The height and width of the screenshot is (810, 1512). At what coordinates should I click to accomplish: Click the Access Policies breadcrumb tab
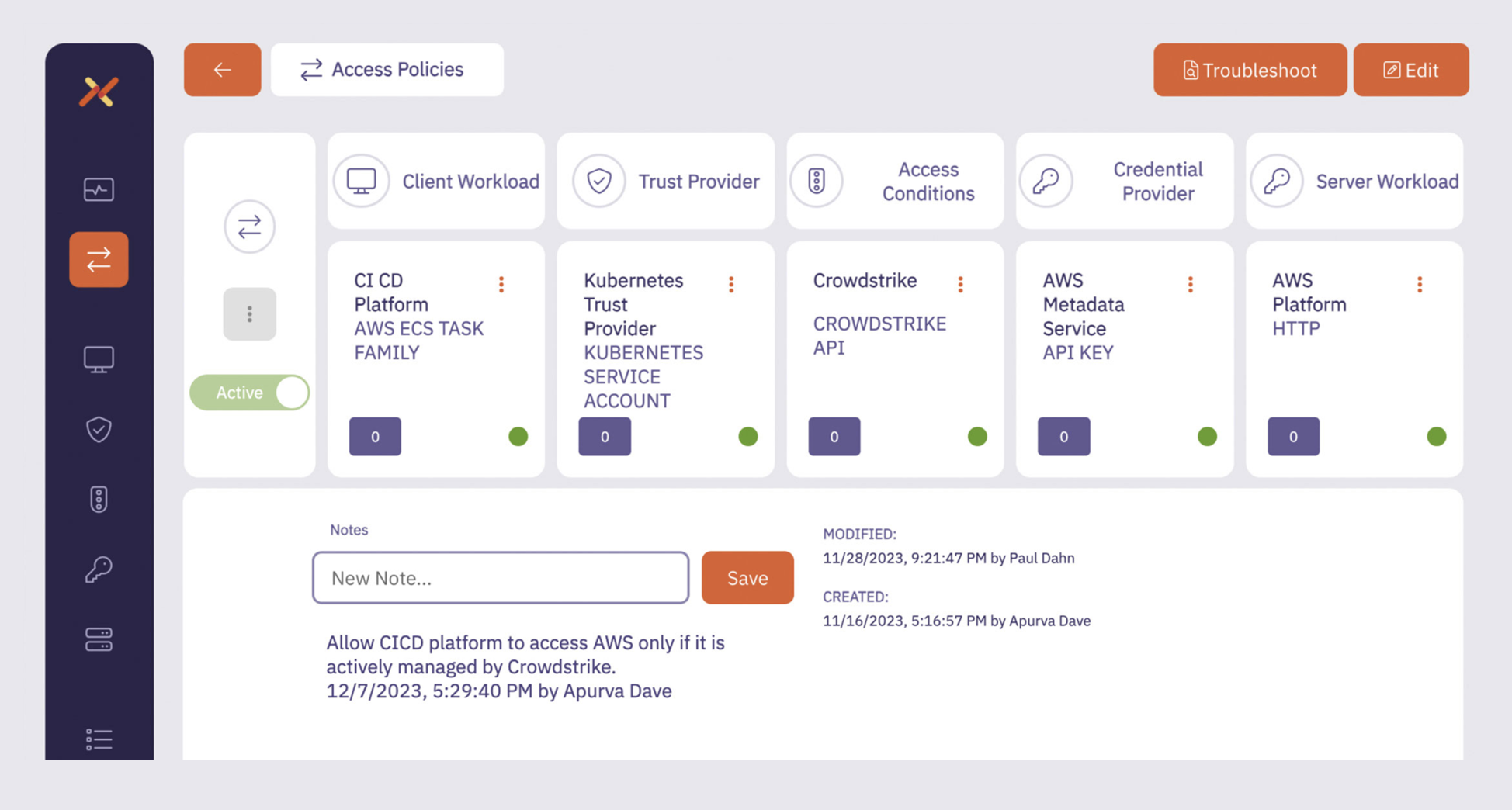387,70
